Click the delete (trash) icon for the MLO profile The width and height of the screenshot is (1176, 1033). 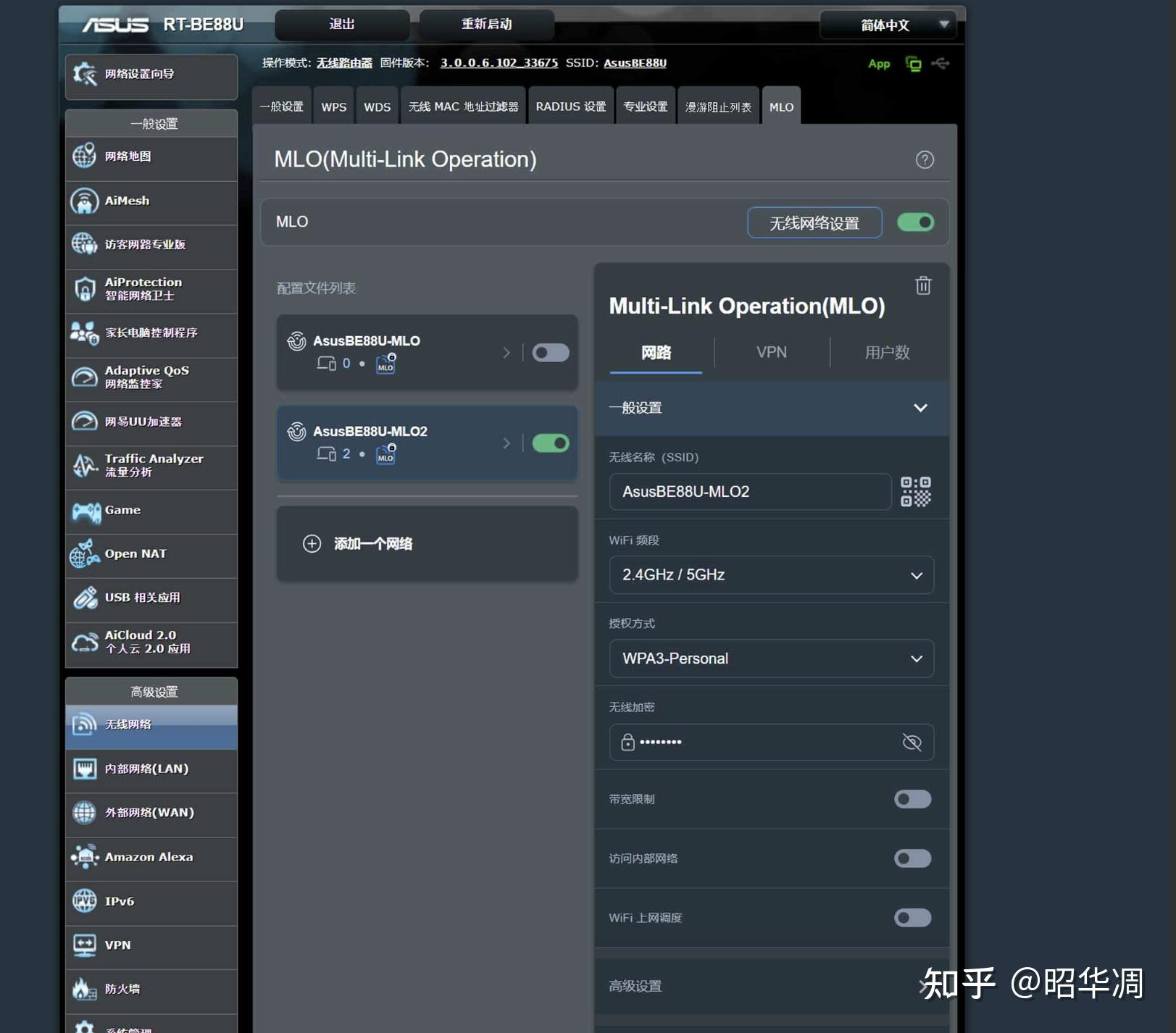click(922, 286)
